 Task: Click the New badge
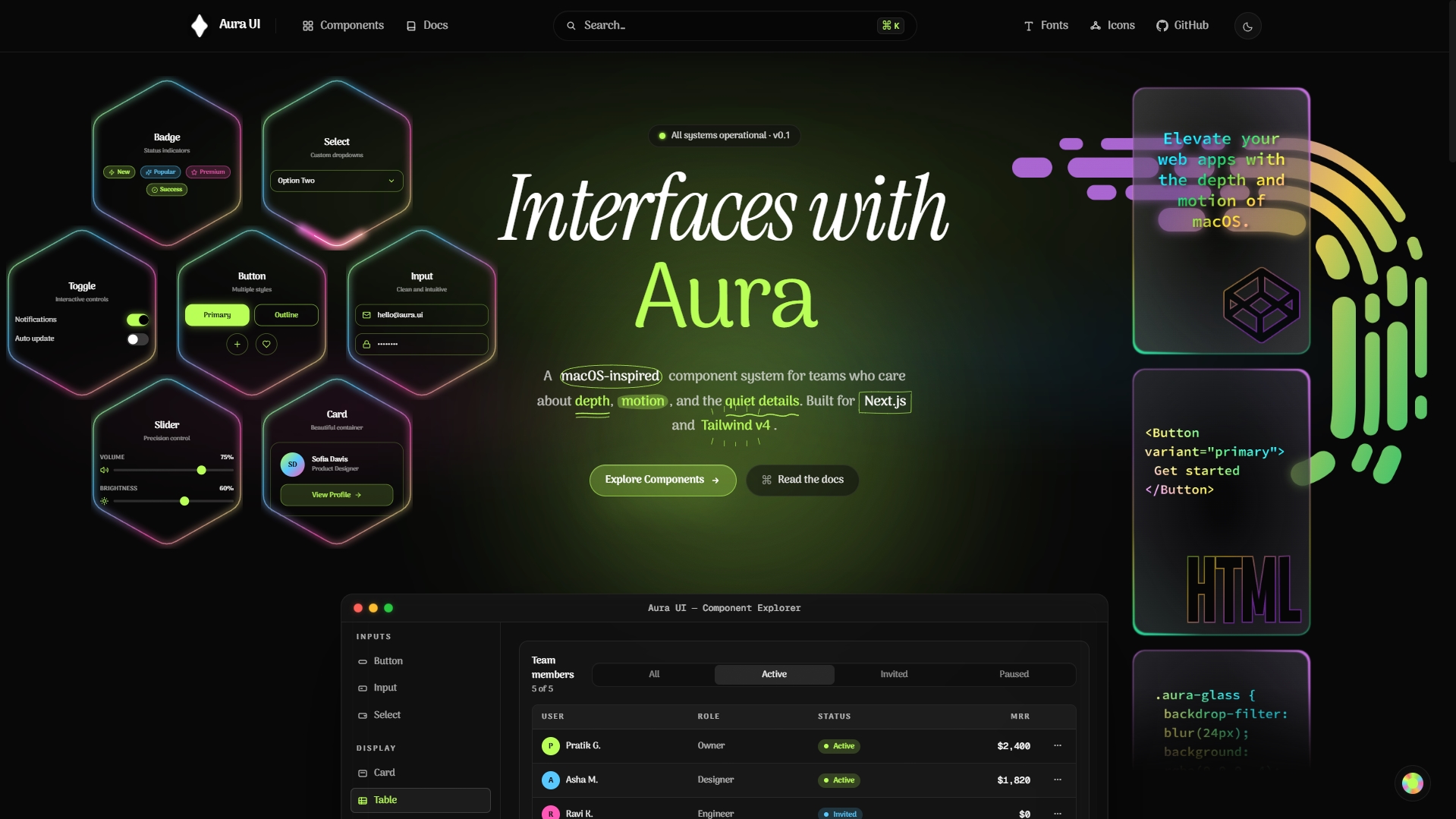click(x=119, y=172)
